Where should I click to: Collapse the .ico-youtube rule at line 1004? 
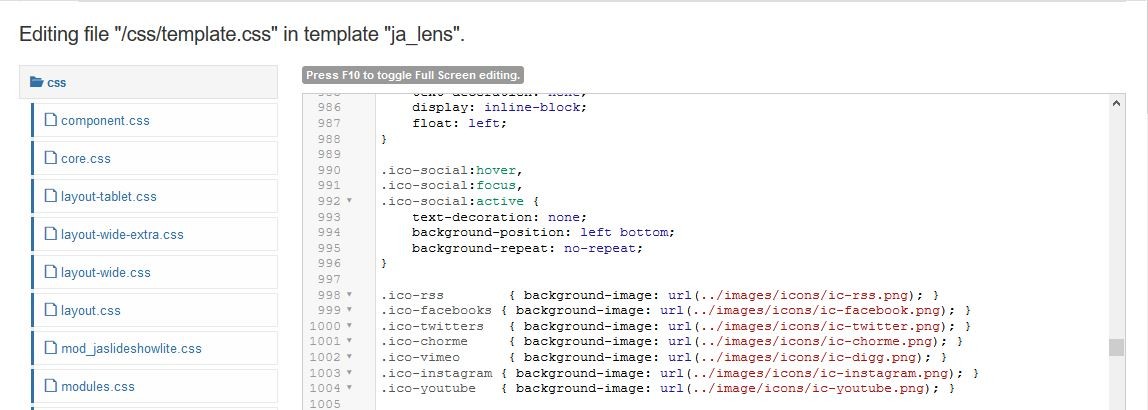[x=349, y=388]
